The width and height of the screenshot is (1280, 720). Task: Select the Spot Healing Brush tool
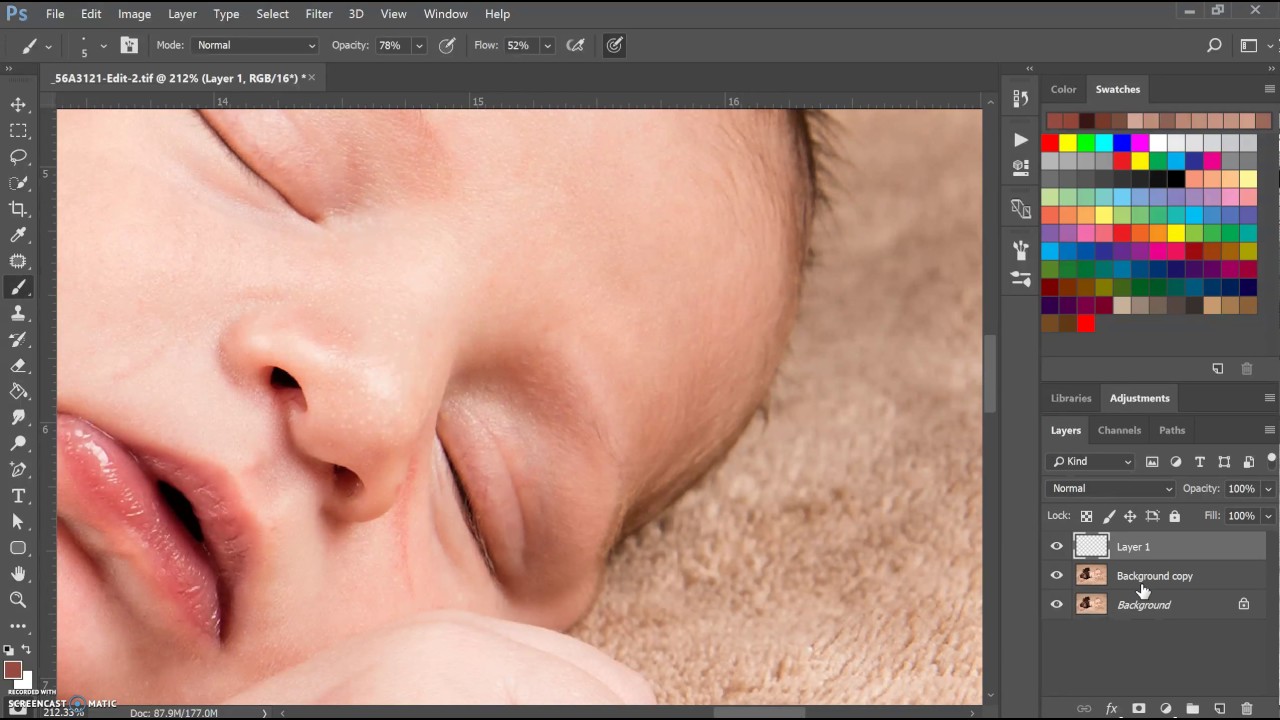pos(18,261)
